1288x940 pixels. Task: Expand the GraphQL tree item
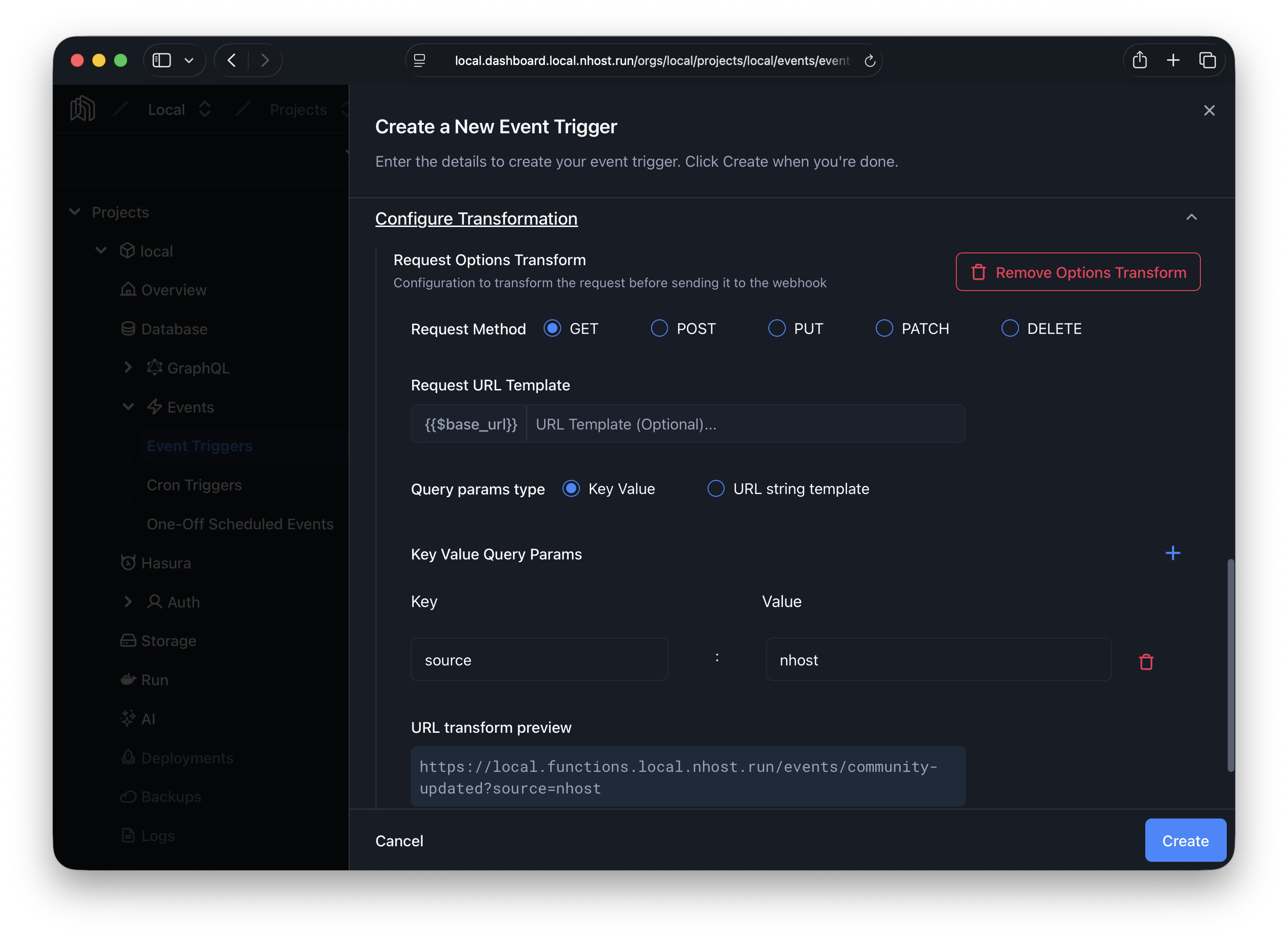[x=128, y=368]
